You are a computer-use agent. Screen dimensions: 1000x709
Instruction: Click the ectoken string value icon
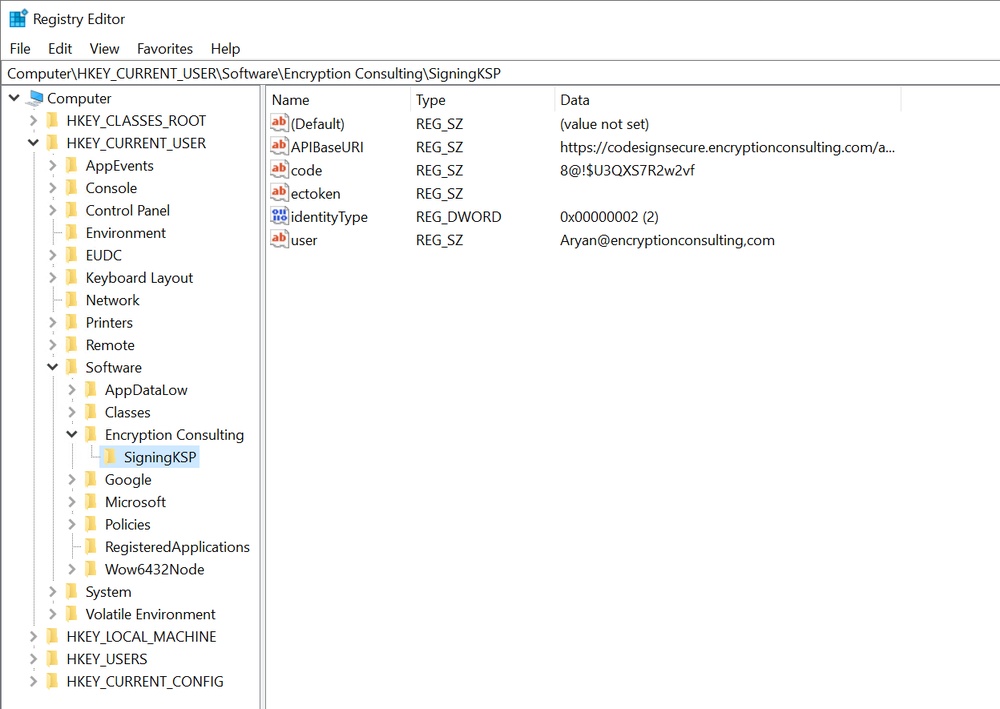279,193
